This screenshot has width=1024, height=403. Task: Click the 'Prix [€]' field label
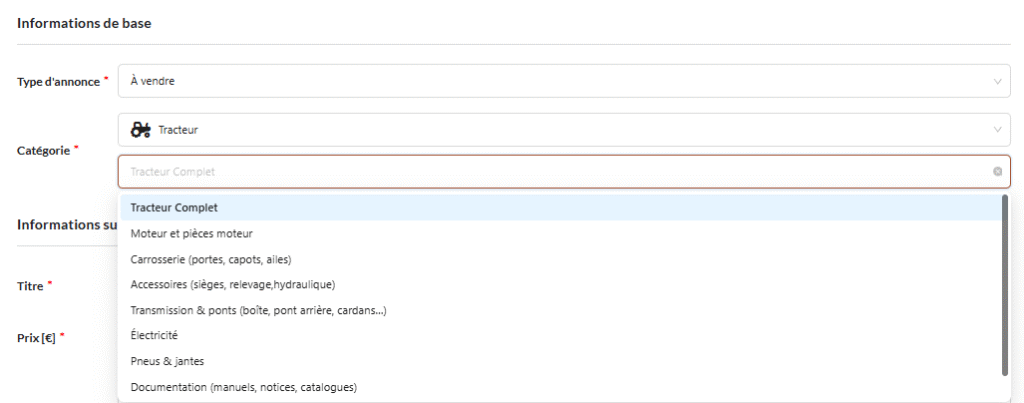click(x=37, y=337)
